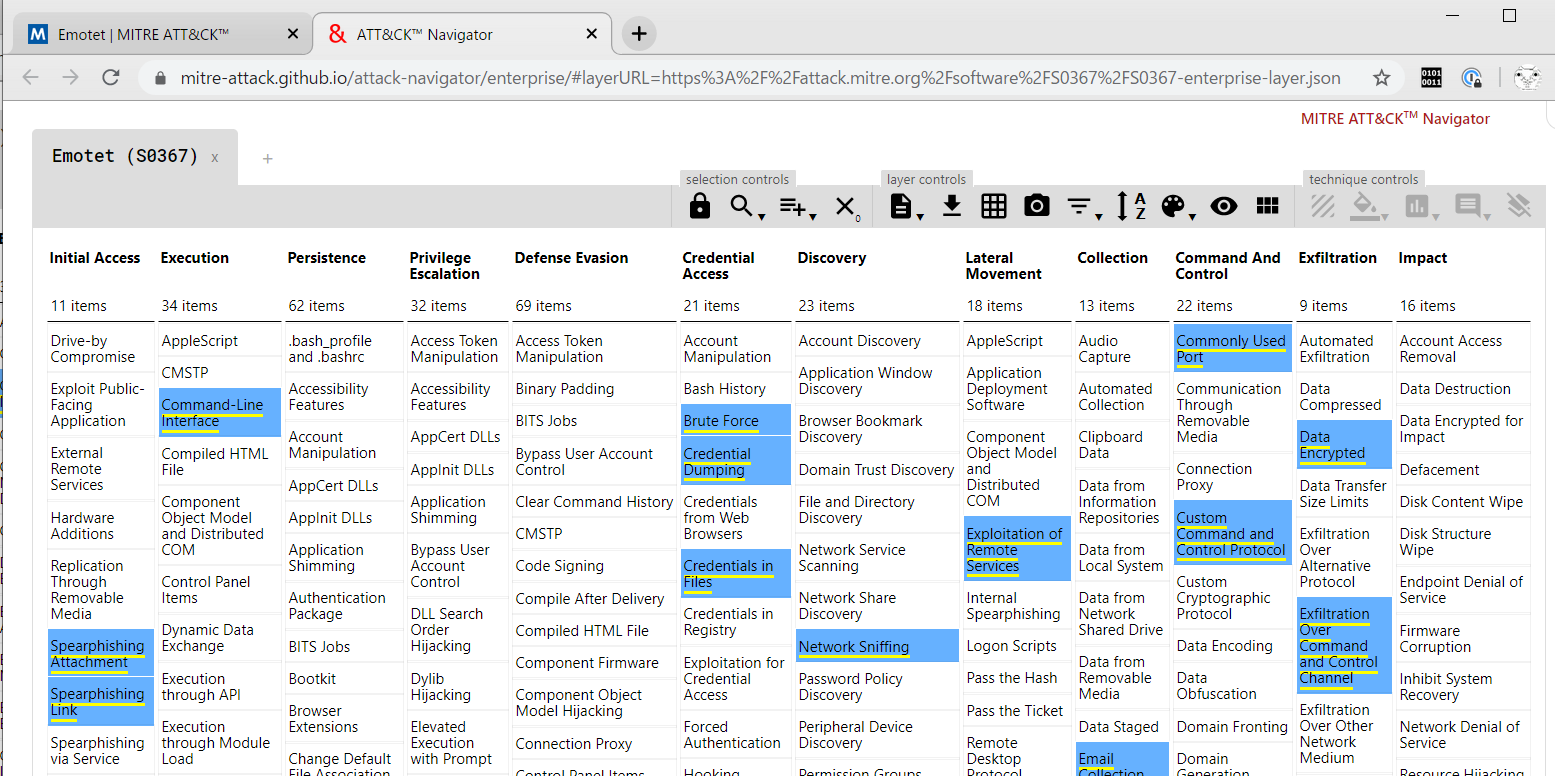
Task: Select the Bash History technique
Action: click(x=736, y=389)
